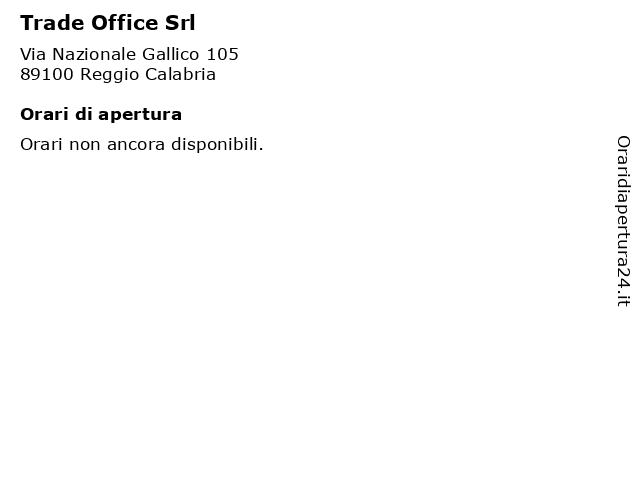Image resolution: width=640 pixels, height=480 pixels.
Task: Click the word "Calabria"
Action: pyautogui.click(x=180, y=74)
